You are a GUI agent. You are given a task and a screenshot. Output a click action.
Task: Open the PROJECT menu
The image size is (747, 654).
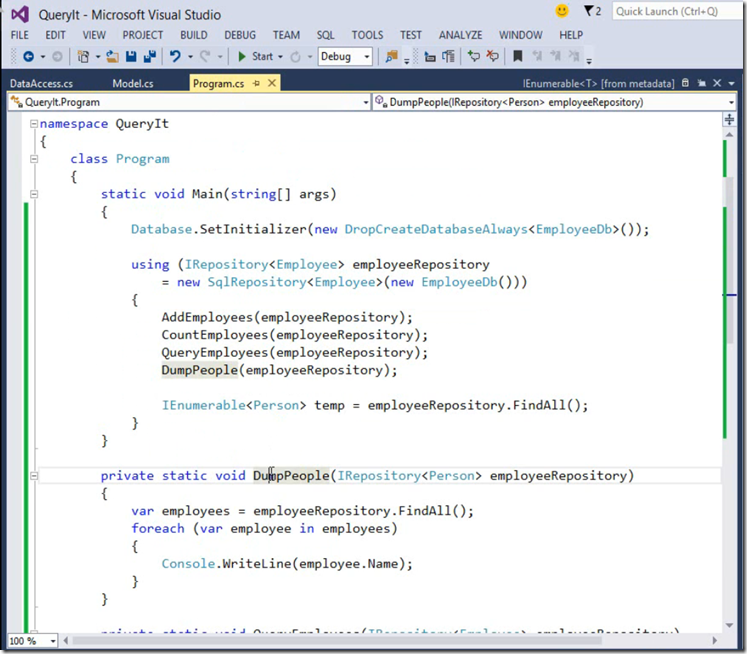[143, 35]
